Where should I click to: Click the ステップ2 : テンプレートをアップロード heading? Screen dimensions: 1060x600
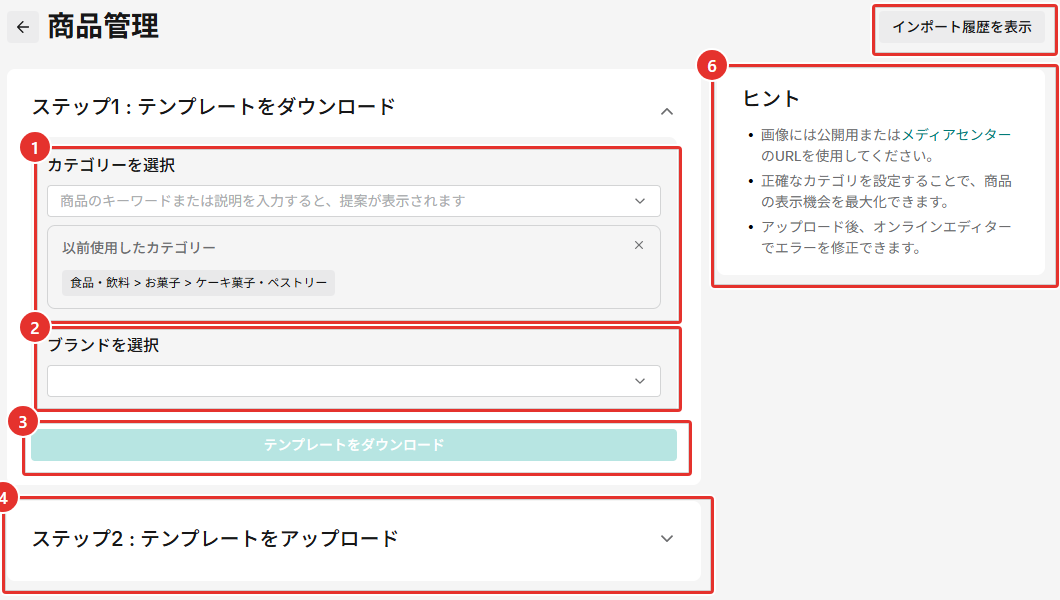pos(215,539)
